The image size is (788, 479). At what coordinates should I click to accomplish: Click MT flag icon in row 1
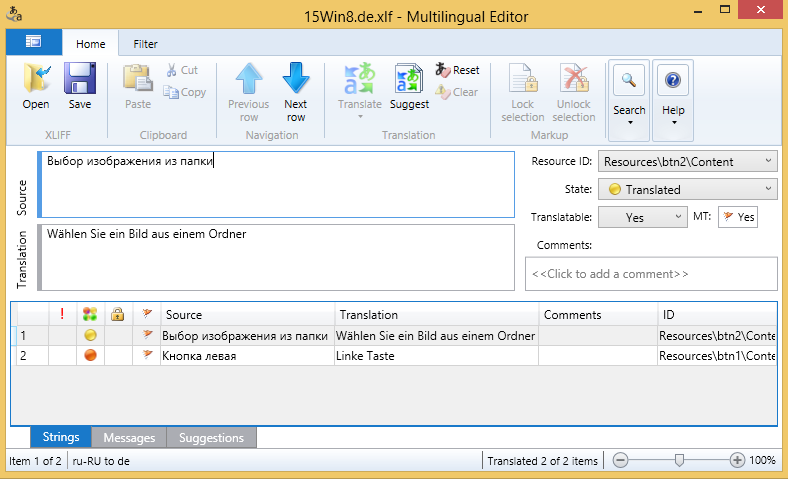(x=147, y=335)
